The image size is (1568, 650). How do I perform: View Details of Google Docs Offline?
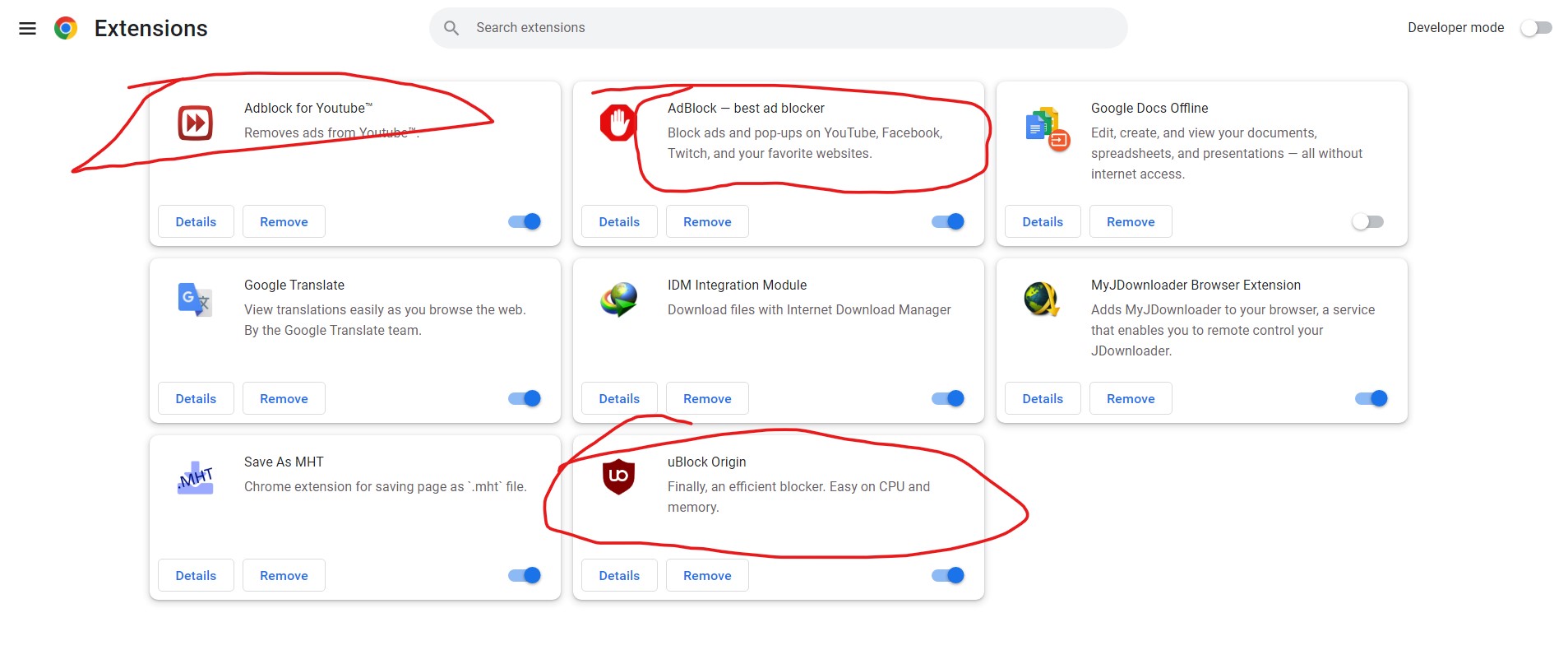1043,221
